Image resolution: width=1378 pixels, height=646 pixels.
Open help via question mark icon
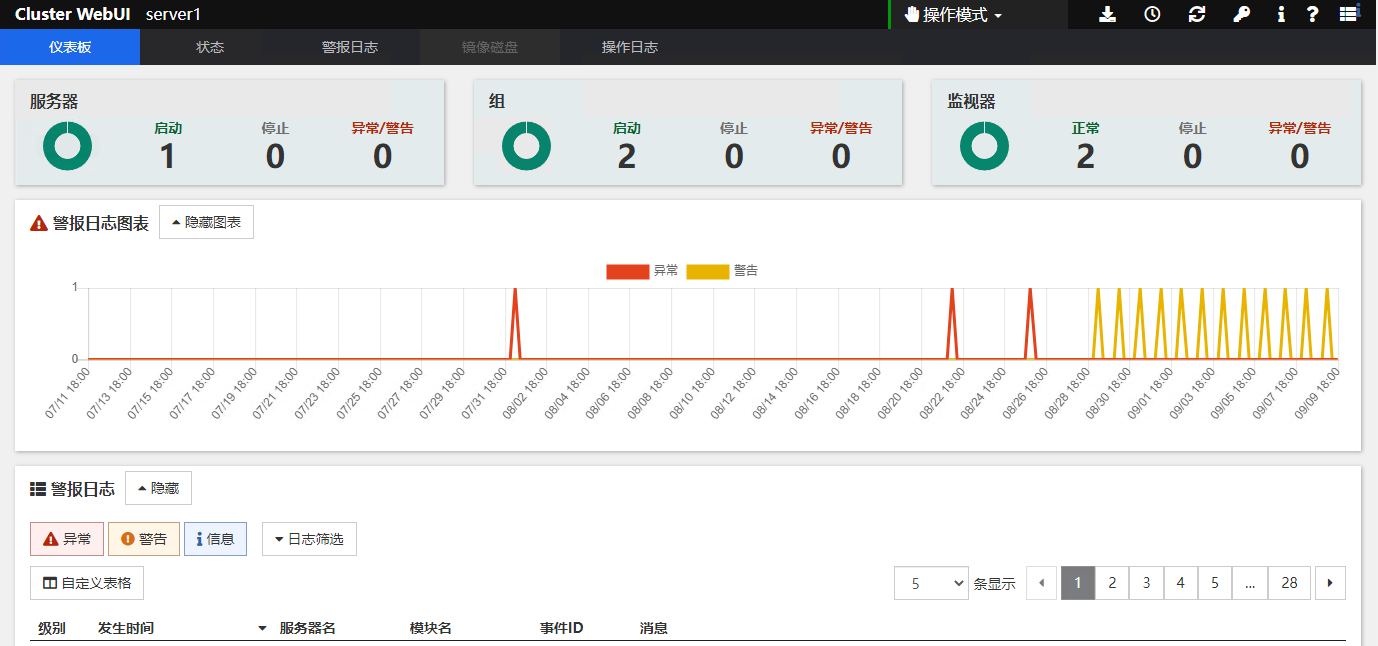(1312, 14)
